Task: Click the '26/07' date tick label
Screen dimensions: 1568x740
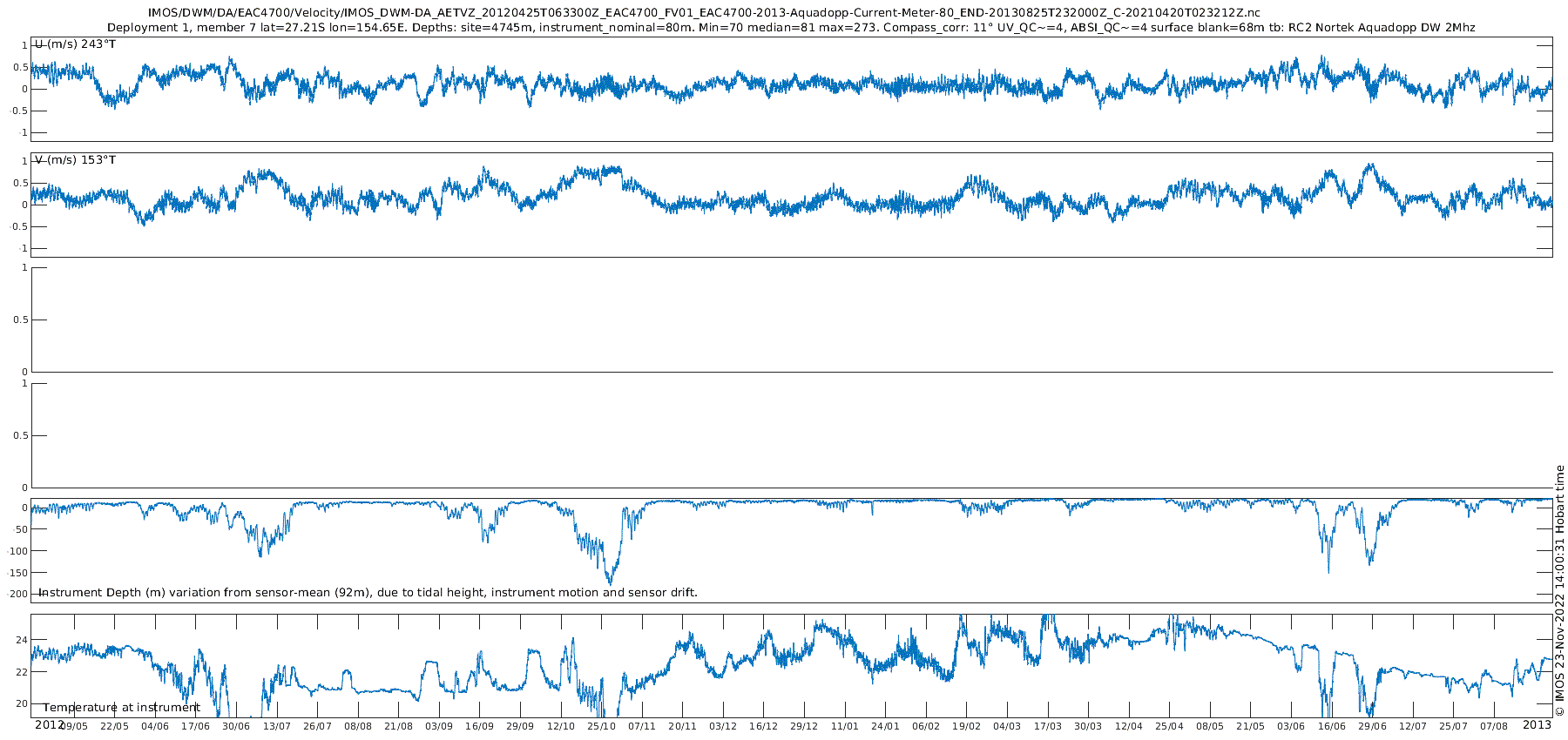Action: (317, 726)
